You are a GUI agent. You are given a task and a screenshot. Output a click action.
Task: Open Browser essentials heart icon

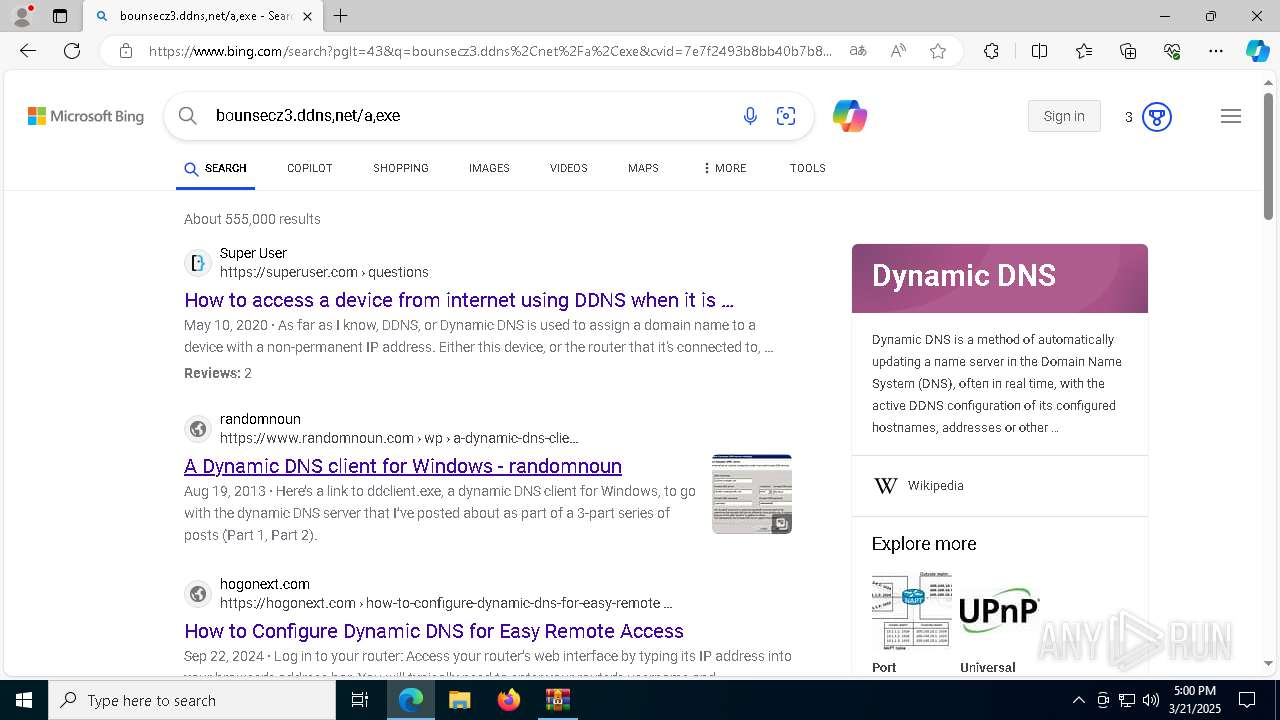tap(1172, 51)
